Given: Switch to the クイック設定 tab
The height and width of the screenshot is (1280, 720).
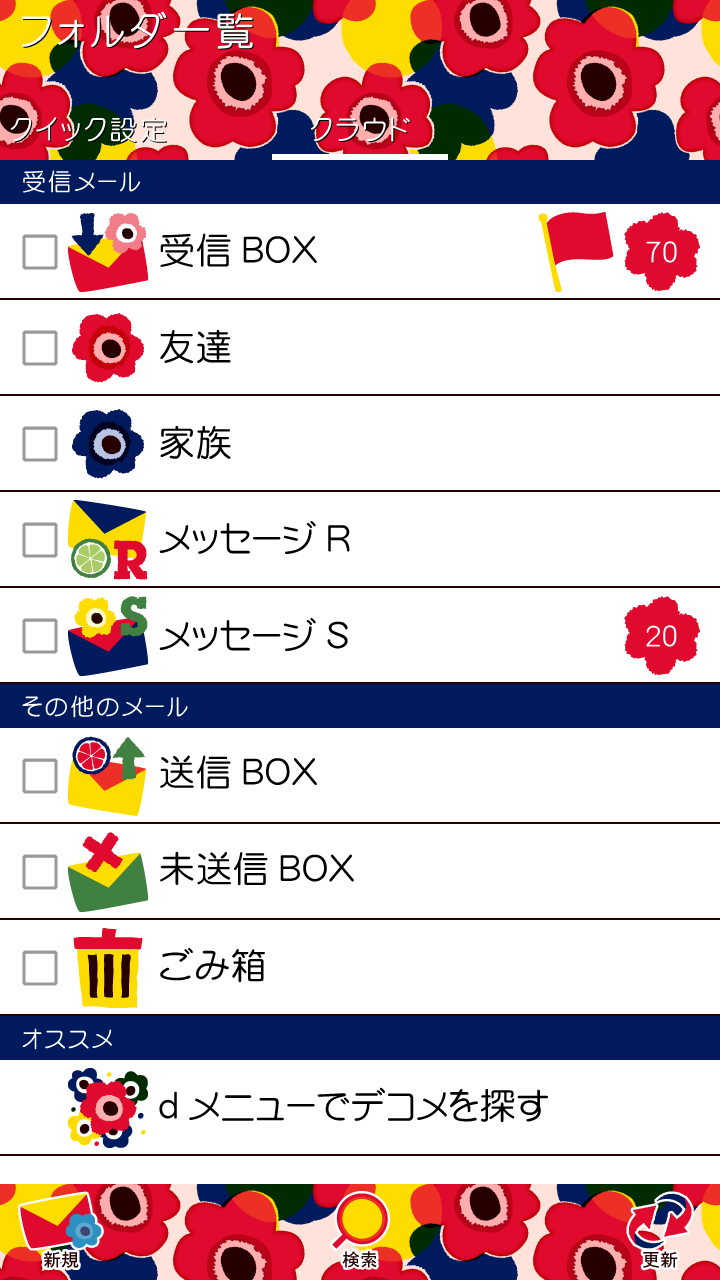Looking at the screenshot, I should tap(90, 130).
